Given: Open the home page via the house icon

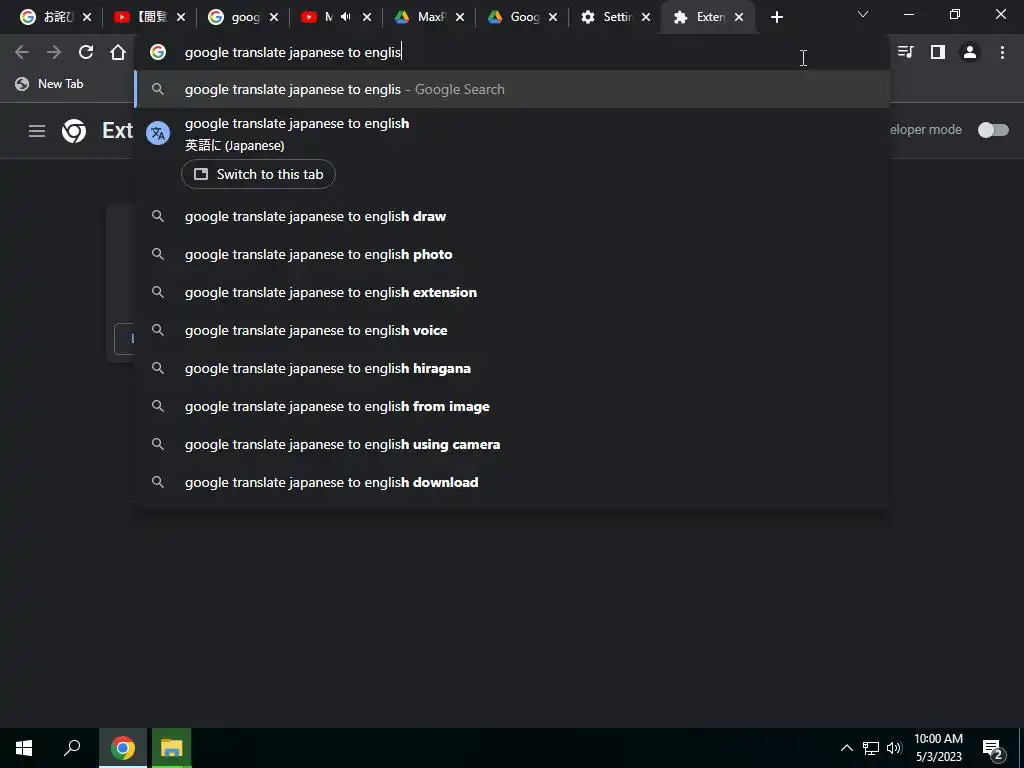Looking at the screenshot, I should pyautogui.click(x=118, y=52).
